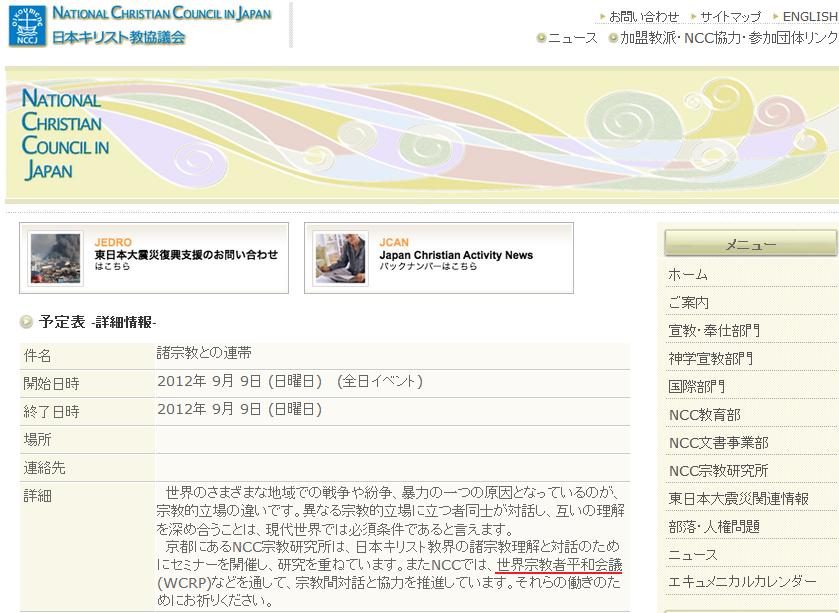The width and height of the screenshot is (839, 613).
Task: Open 東日本大震災関連情報 menu item
Action: (x=738, y=499)
